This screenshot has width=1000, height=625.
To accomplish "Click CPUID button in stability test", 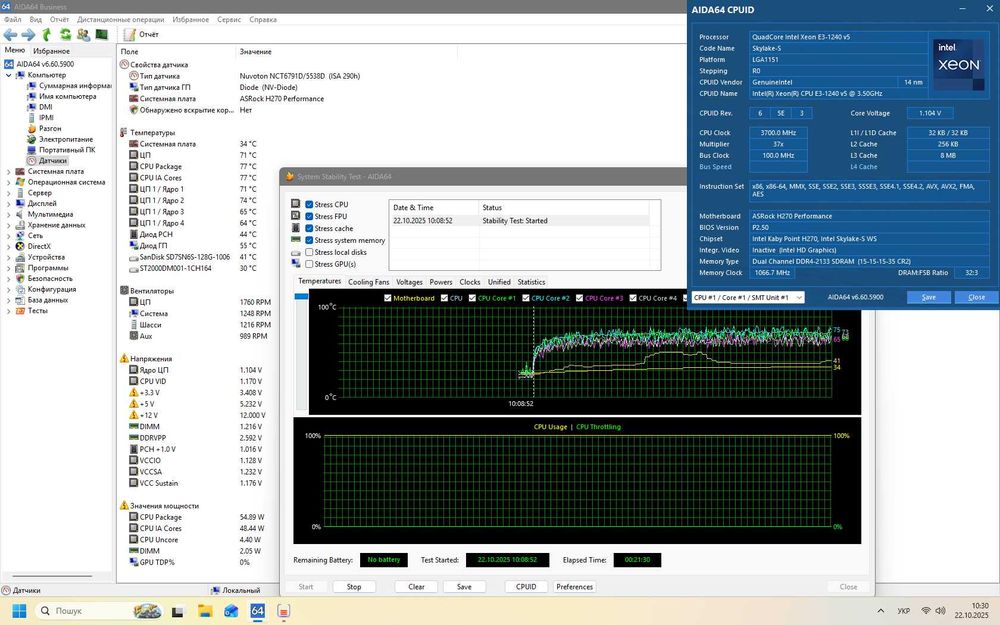I will point(526,587).
